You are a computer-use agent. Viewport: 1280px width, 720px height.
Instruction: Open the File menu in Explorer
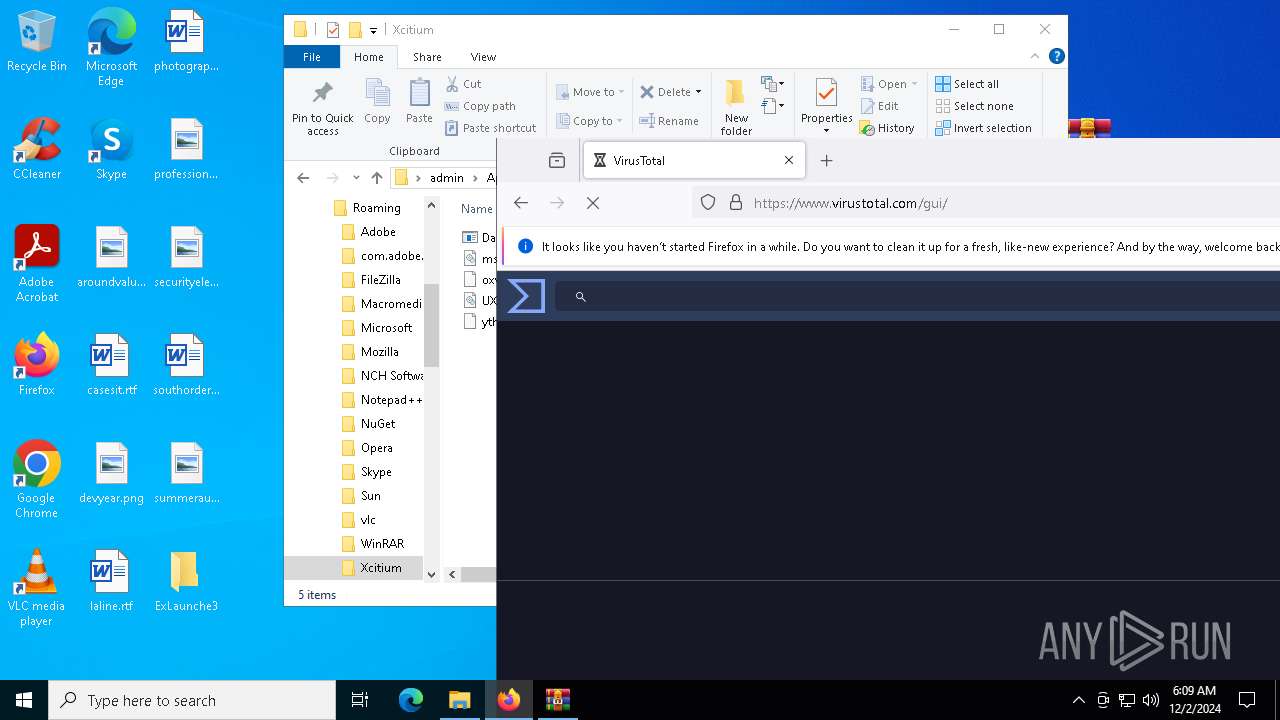point(312,57)
